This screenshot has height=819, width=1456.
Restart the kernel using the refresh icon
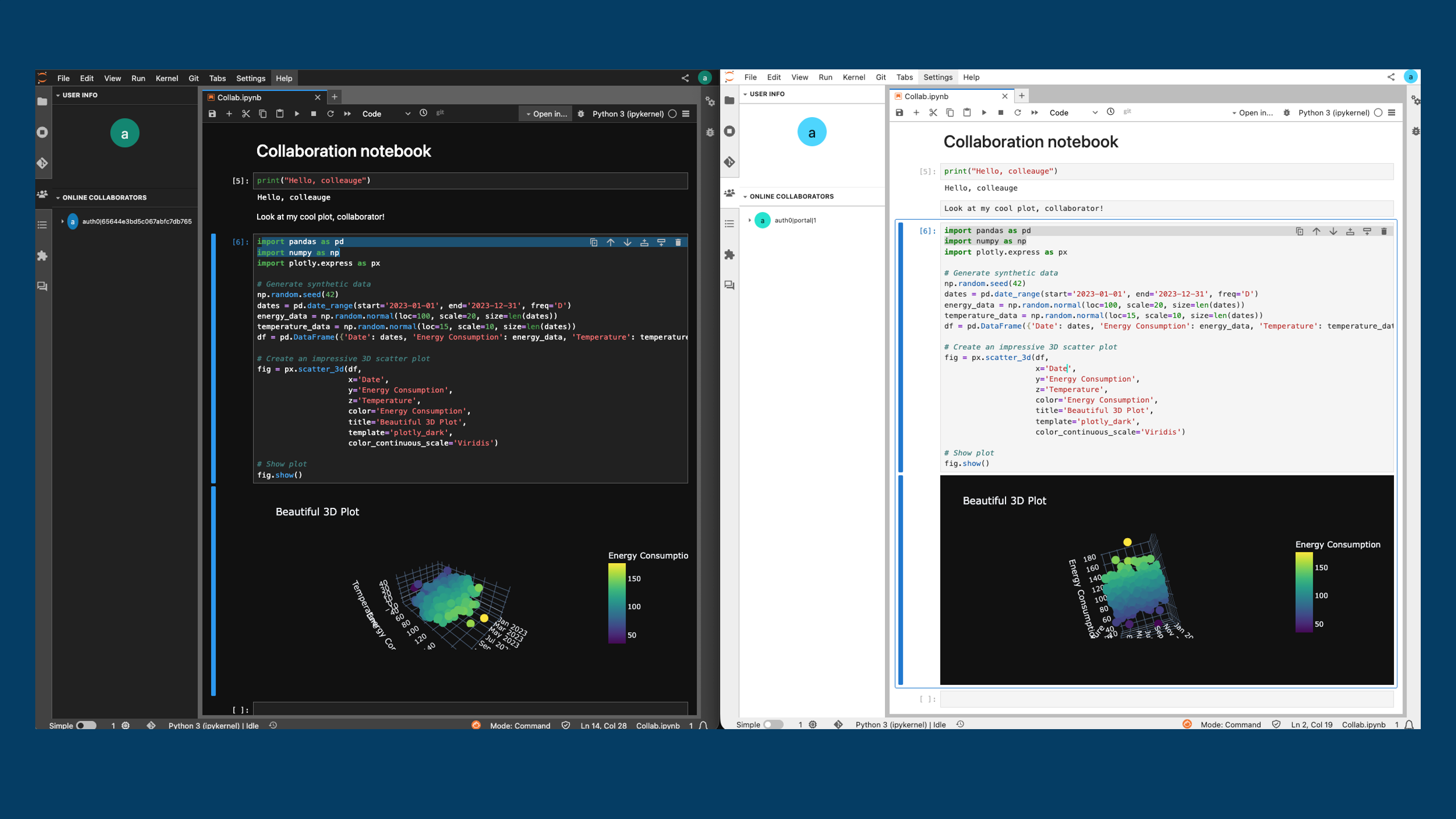click(x=330, y=114)
